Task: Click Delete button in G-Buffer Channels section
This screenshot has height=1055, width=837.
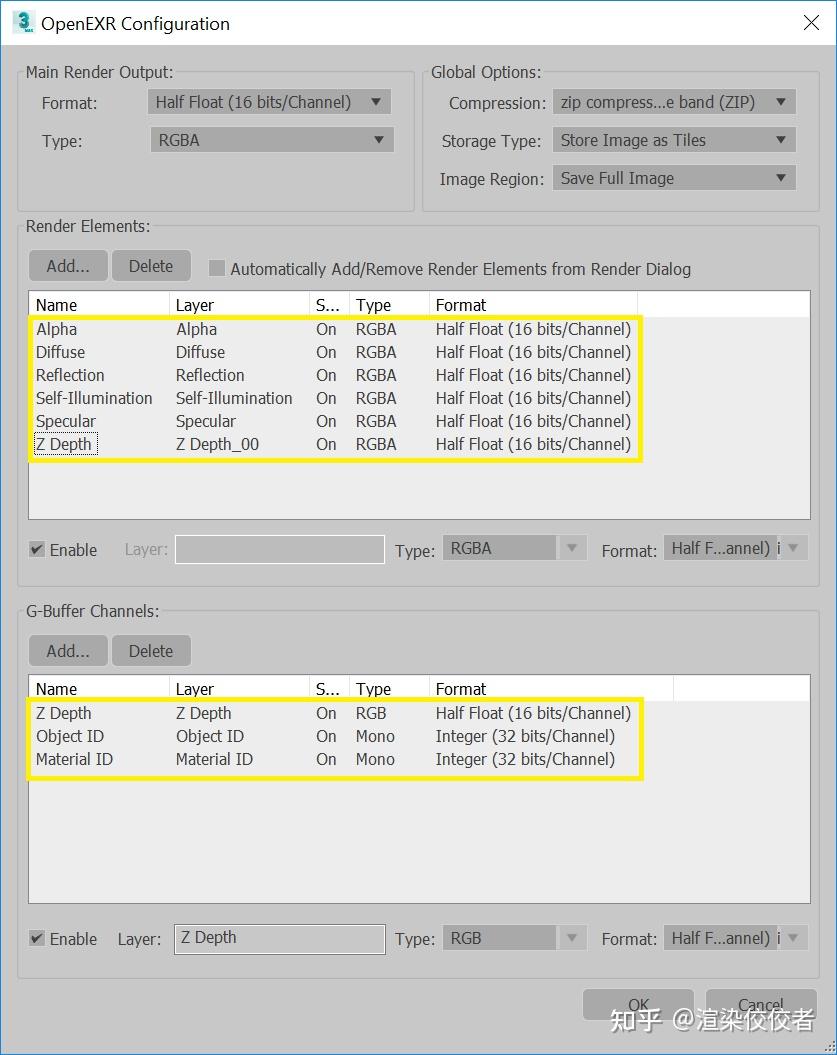Action: (x=151, y=651)
